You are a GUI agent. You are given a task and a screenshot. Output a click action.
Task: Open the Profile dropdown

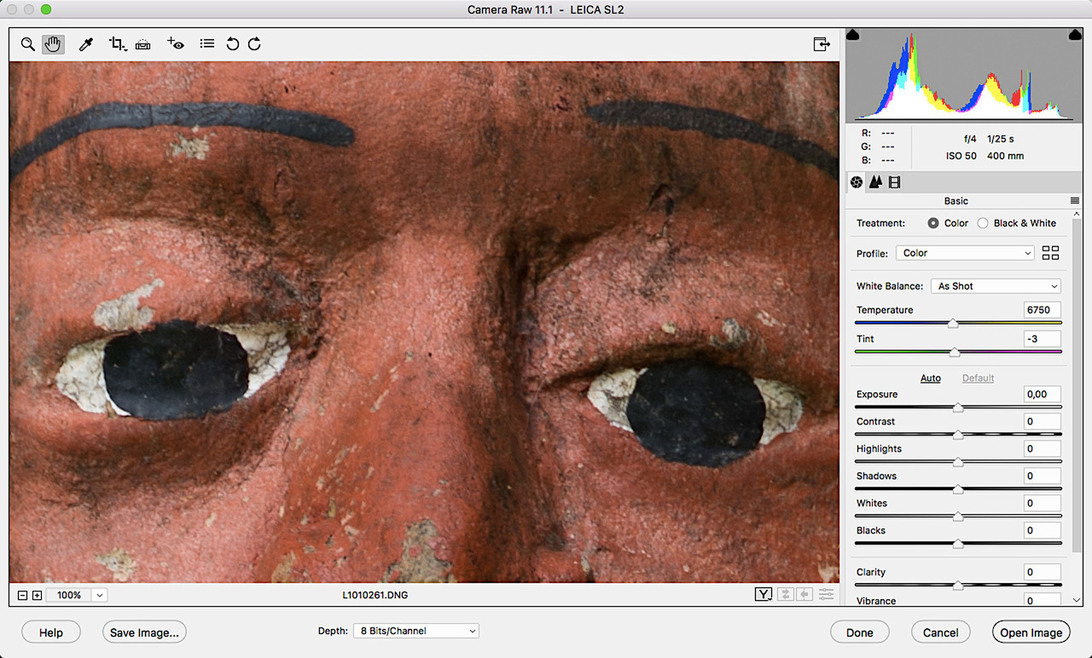pyautogui.click(x=964, y=253)
